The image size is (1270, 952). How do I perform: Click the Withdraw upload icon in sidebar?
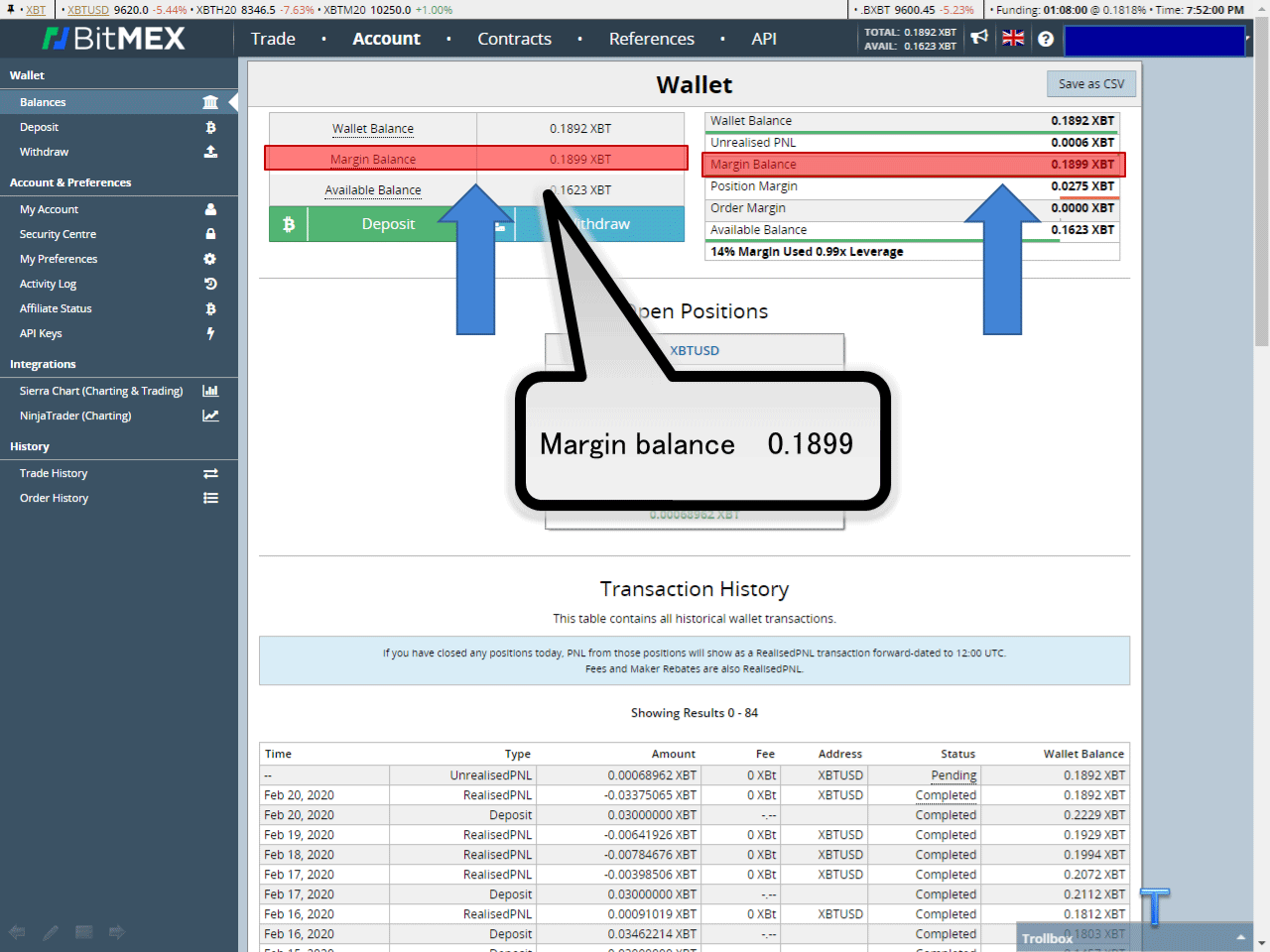point(210,152)
